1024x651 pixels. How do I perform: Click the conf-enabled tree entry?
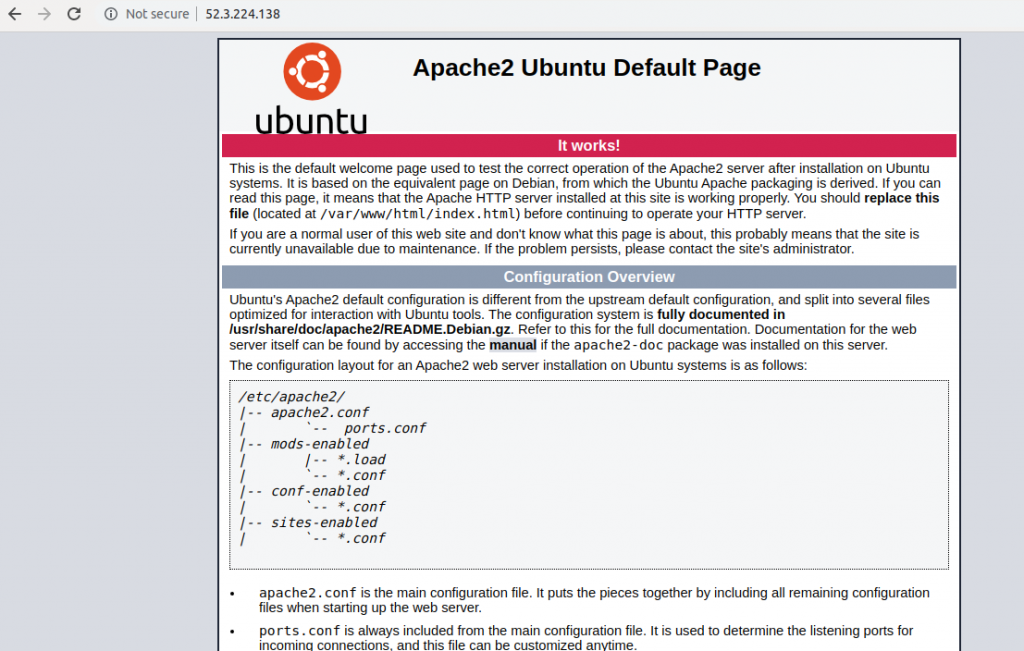[x=320, y=491]
